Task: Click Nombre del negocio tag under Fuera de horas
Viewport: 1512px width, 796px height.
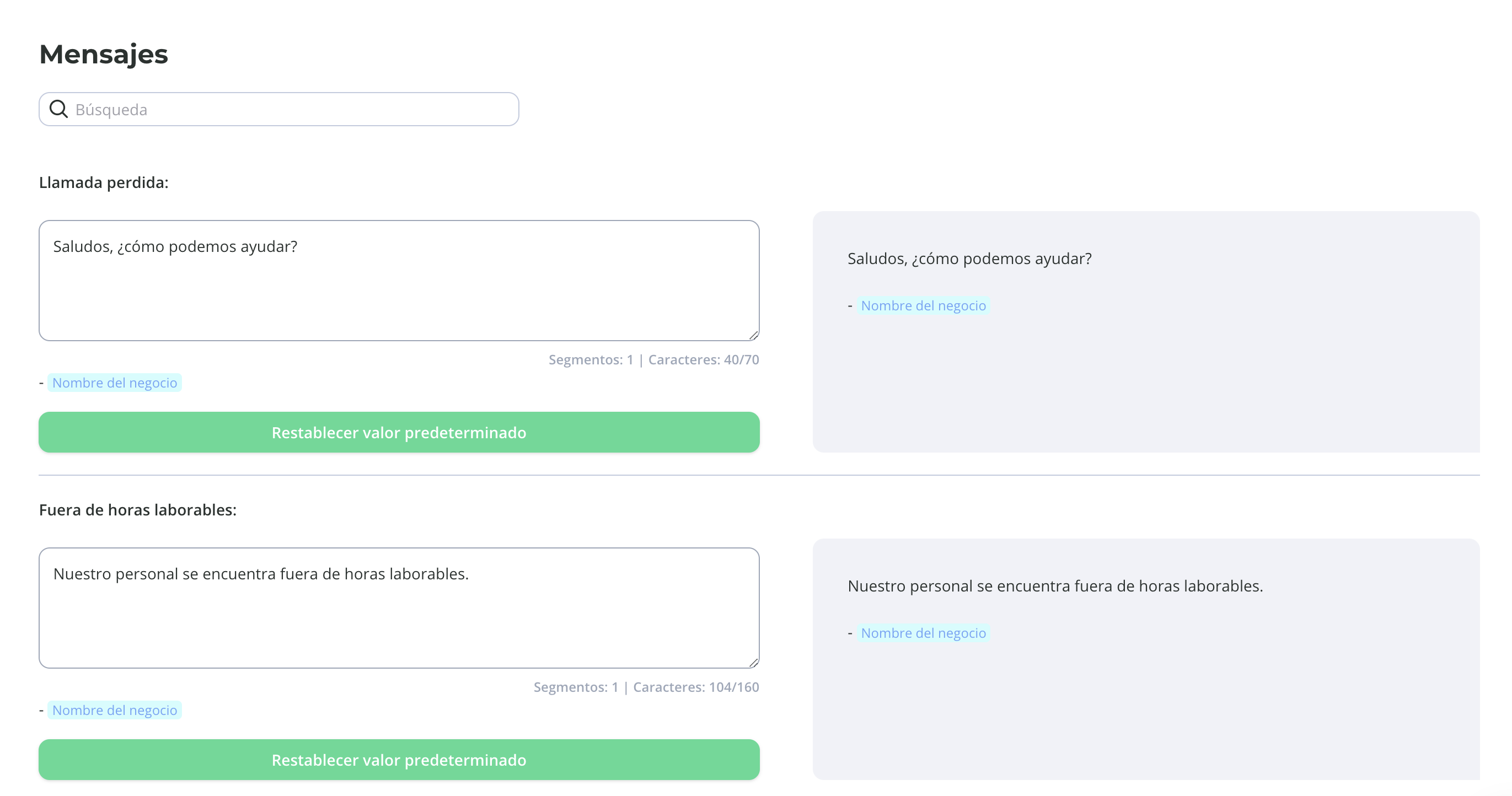Action: pos(115,710)
